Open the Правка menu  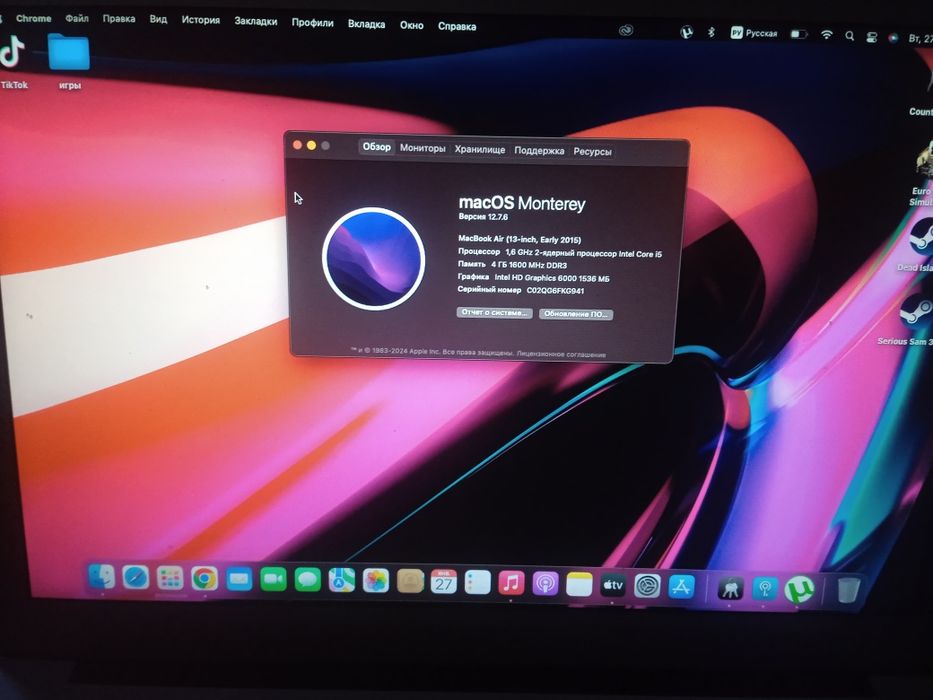pyautogui.click(x=118, y=19)
